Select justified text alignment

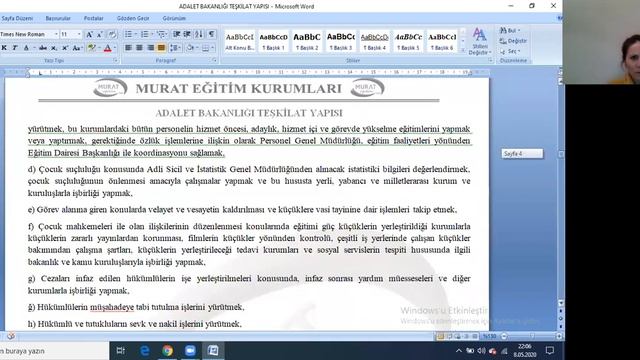tap(162, 48)
